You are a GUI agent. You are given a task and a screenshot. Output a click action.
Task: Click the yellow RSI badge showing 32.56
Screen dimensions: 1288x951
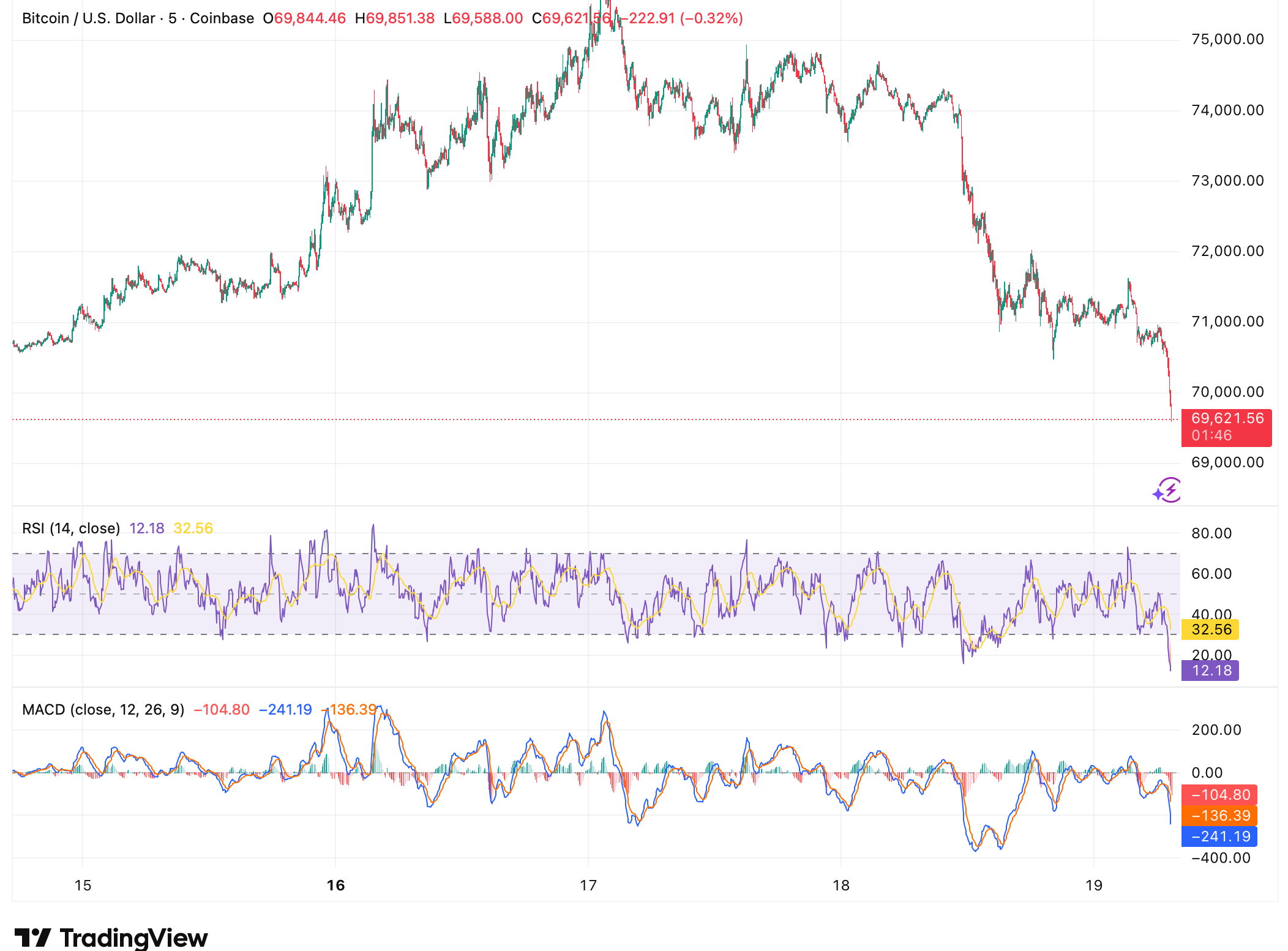pyautogui.click(x=1210, y=630)
